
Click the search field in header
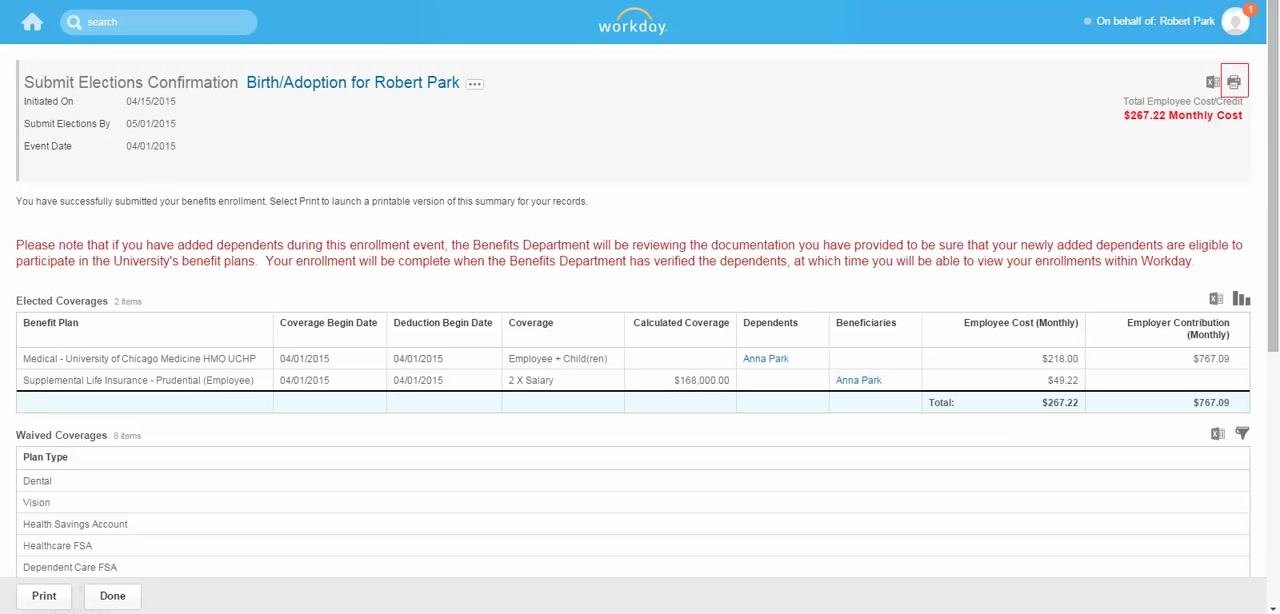tap(158, 22)
